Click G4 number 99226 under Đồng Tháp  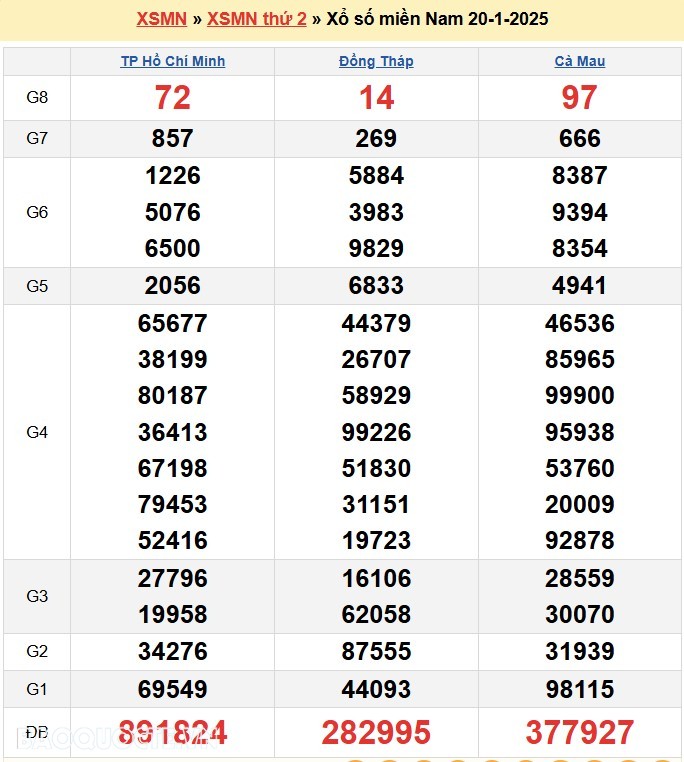pyautogui.click(x=376, y=432)
